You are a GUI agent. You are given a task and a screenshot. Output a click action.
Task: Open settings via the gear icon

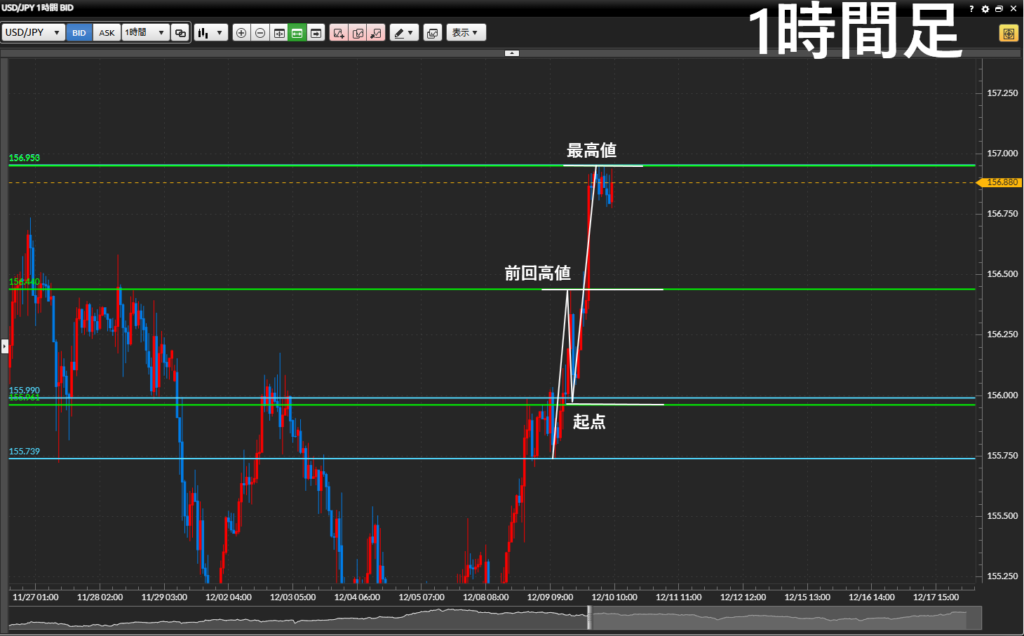[985, 8]
